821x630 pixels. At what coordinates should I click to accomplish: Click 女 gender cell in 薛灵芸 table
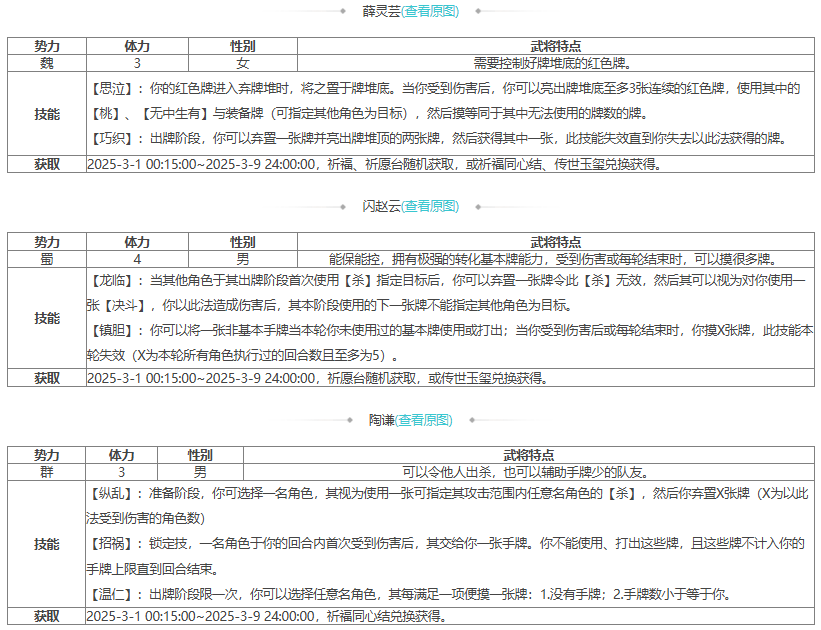click(x=242, y=62)
